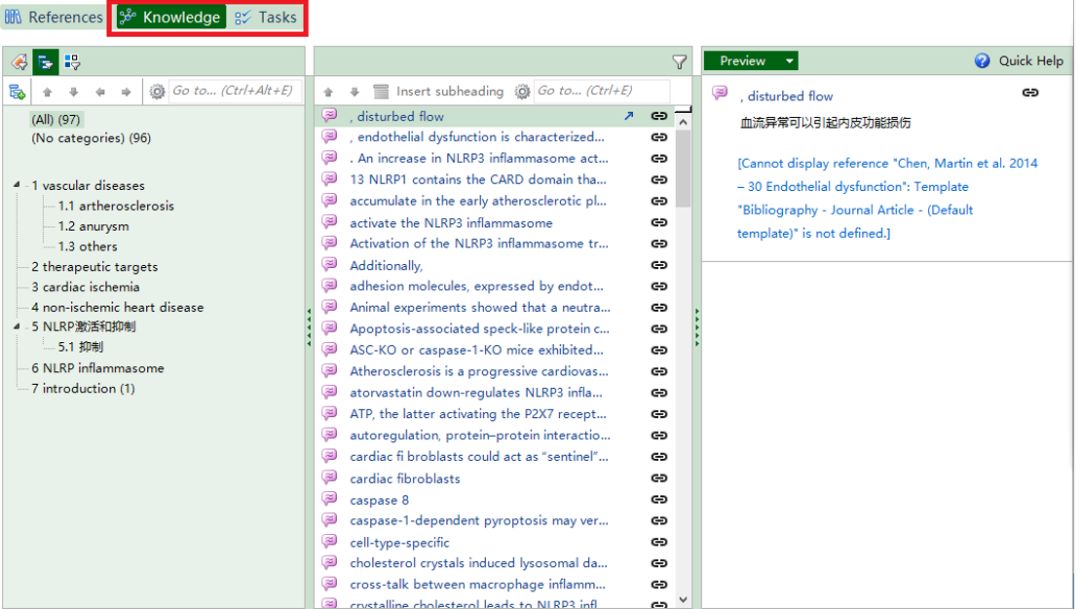Image resolution: width=1080 pixels, height=609 pixels.
Task: Select 'caspase 8' knowledge item
Action: tap(379, 500)
